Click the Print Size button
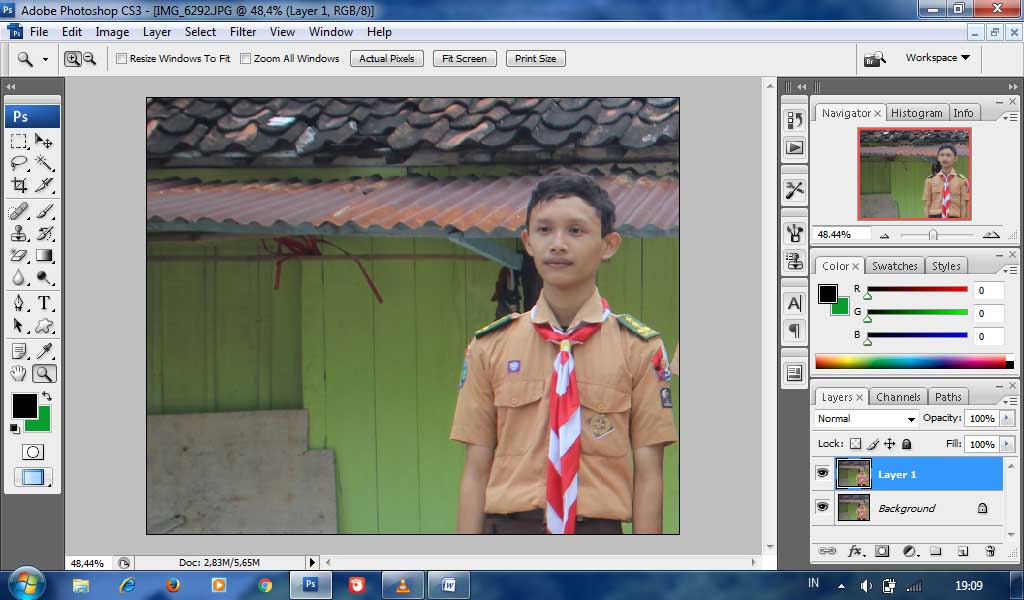The width and height of the screenshot is (1024, 600). 535,58
